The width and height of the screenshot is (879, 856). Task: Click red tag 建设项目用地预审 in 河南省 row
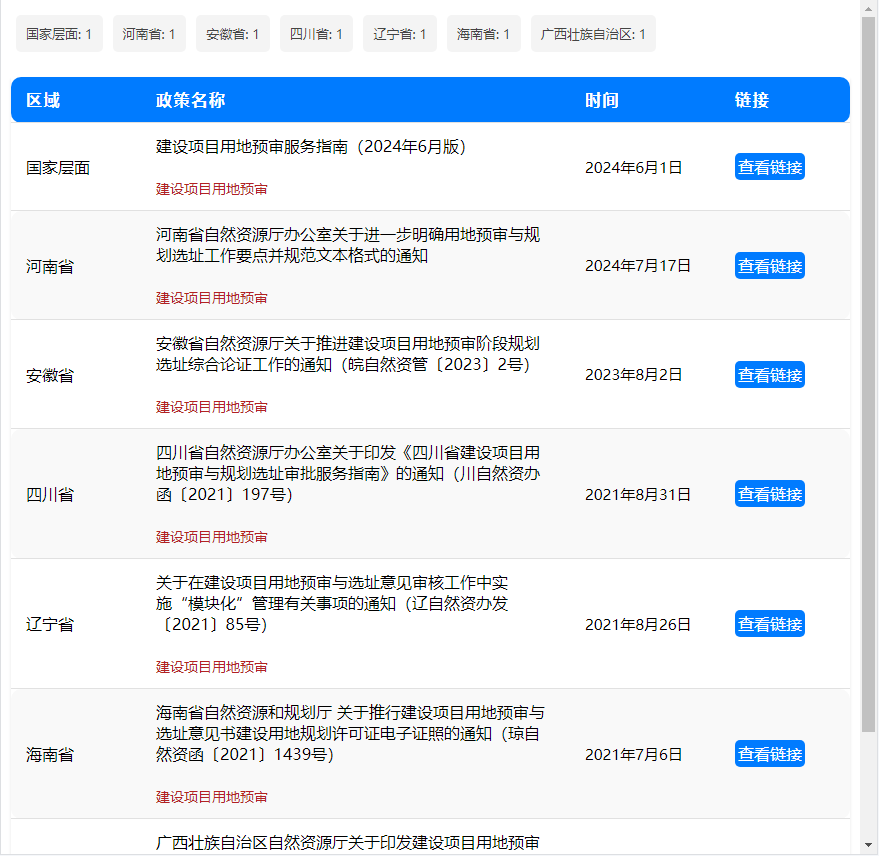211,298
